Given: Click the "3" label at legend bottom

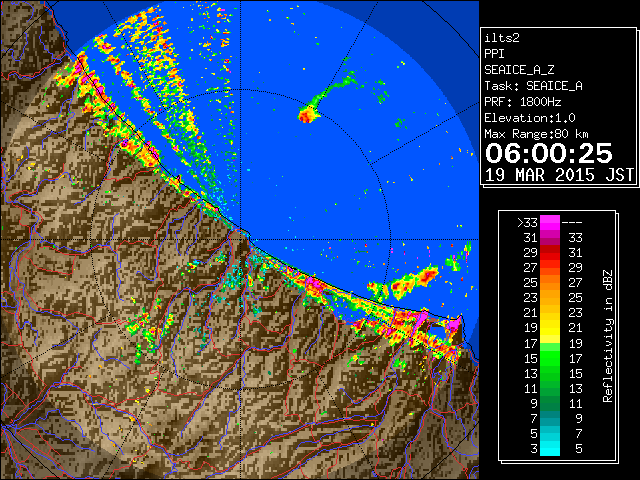Looking at the screenshot, I should 534,449.
